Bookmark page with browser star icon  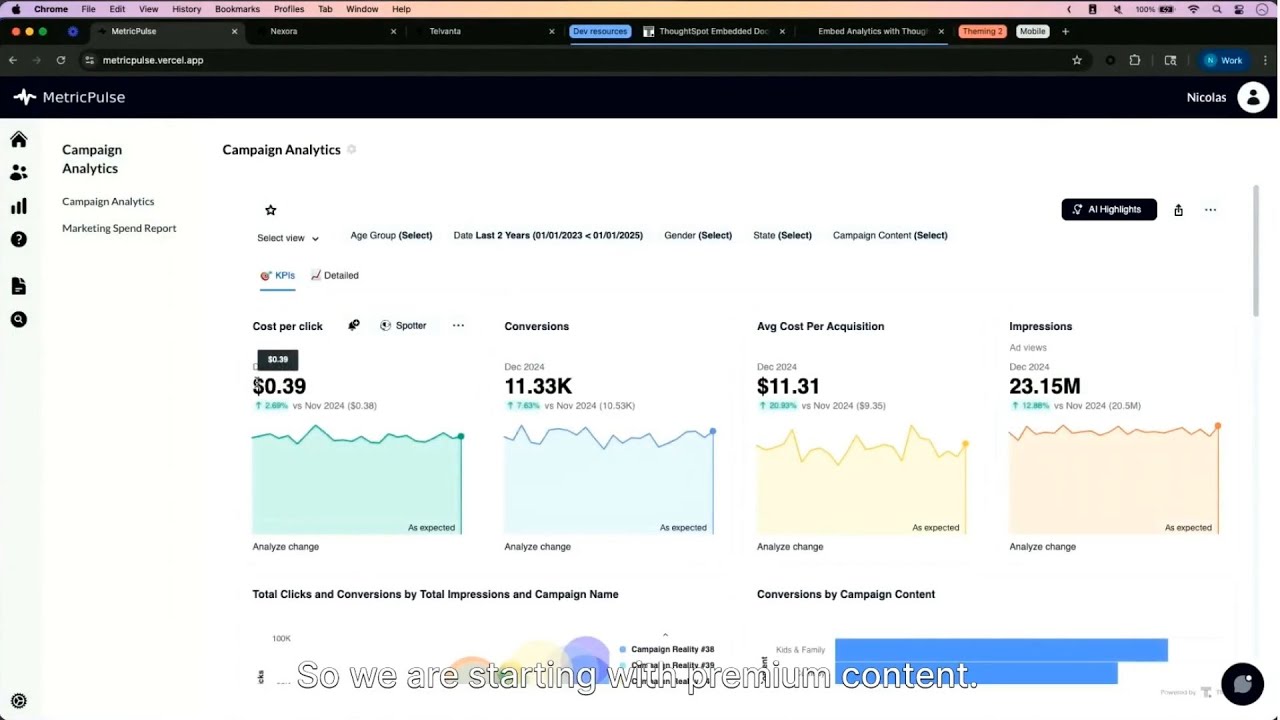tap(1077, 60)
